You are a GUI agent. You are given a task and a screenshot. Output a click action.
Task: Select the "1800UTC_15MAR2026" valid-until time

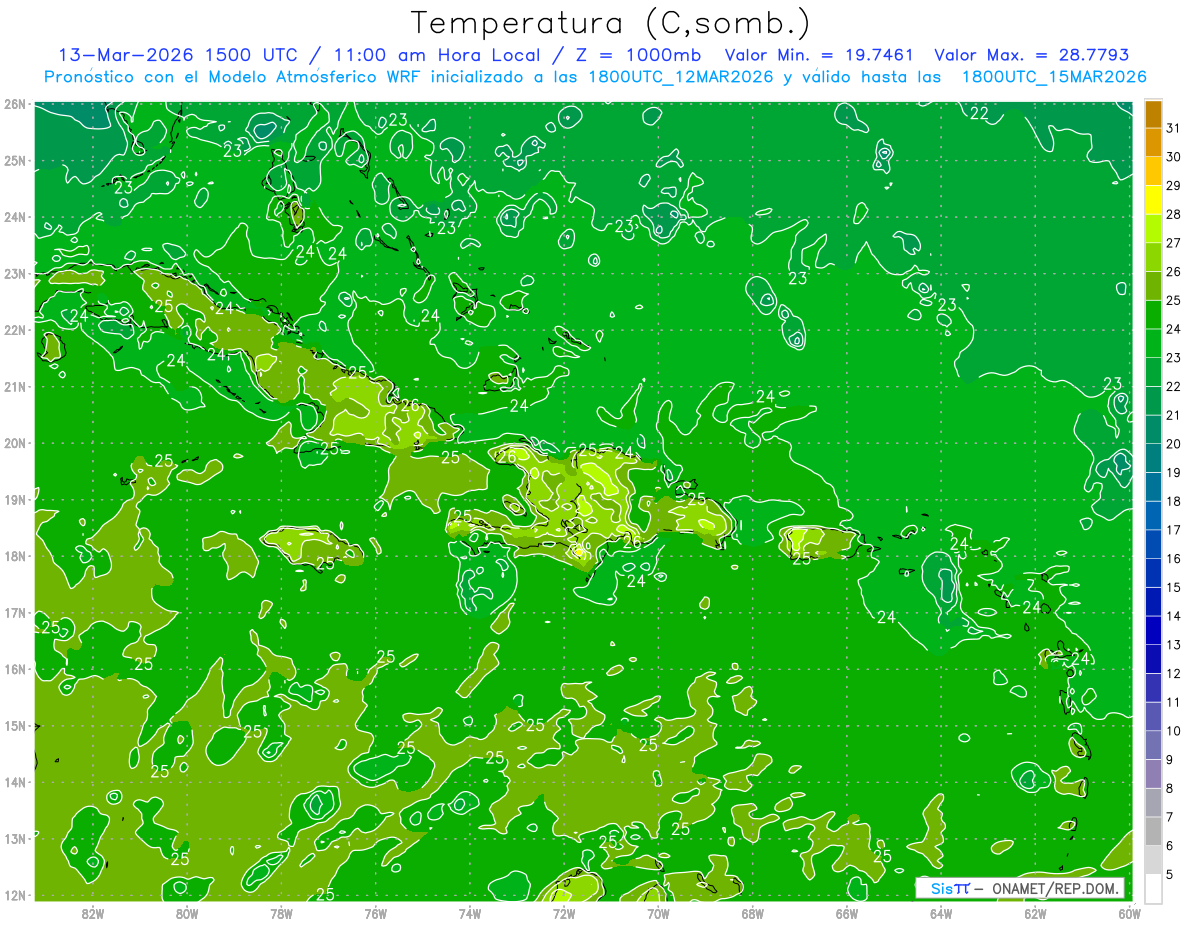coord(1053,77)
